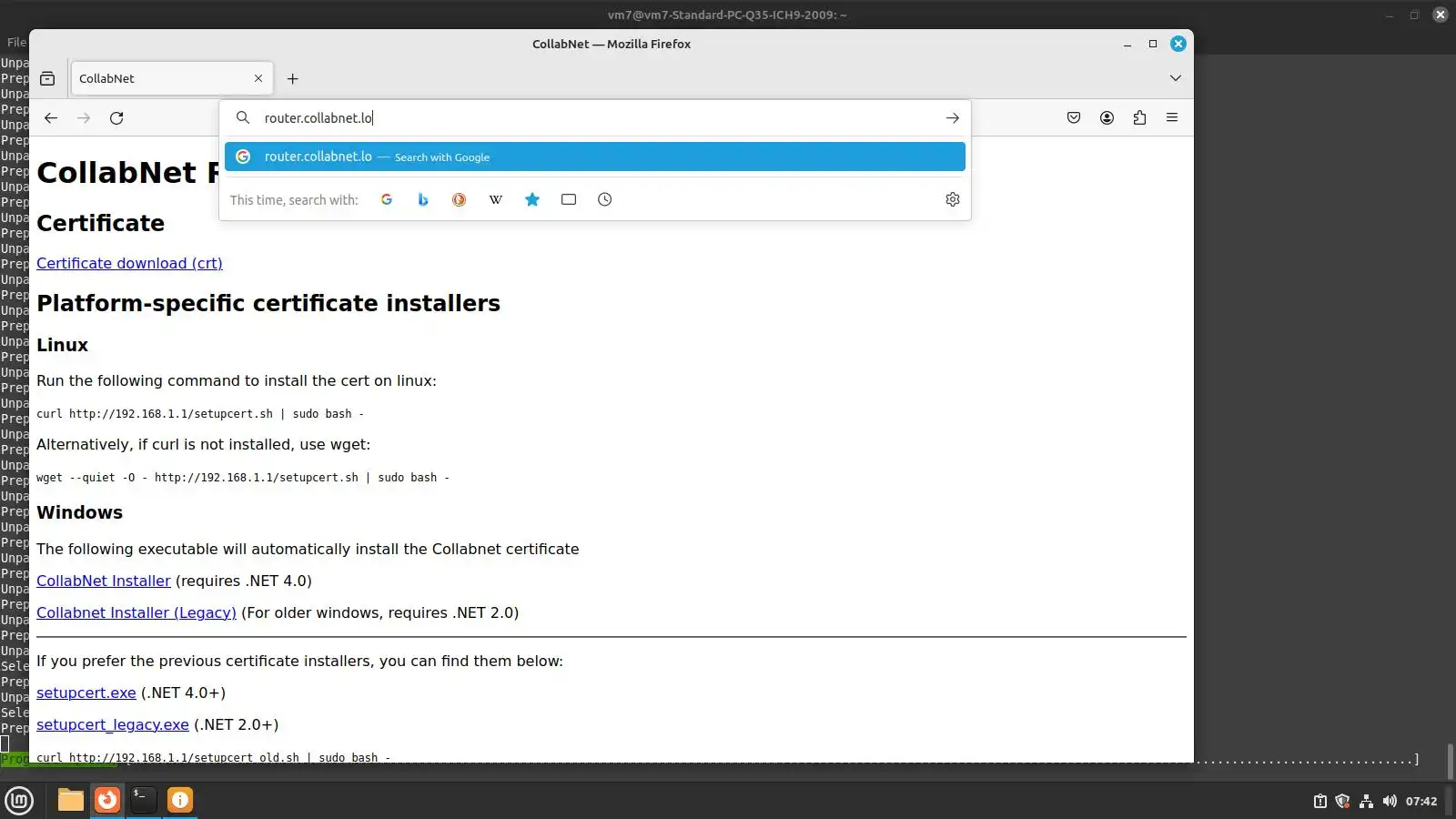This screenshot has height=819, width=1456.
Task: Open the Extensions panel
Action: [x=1139, y=117]
